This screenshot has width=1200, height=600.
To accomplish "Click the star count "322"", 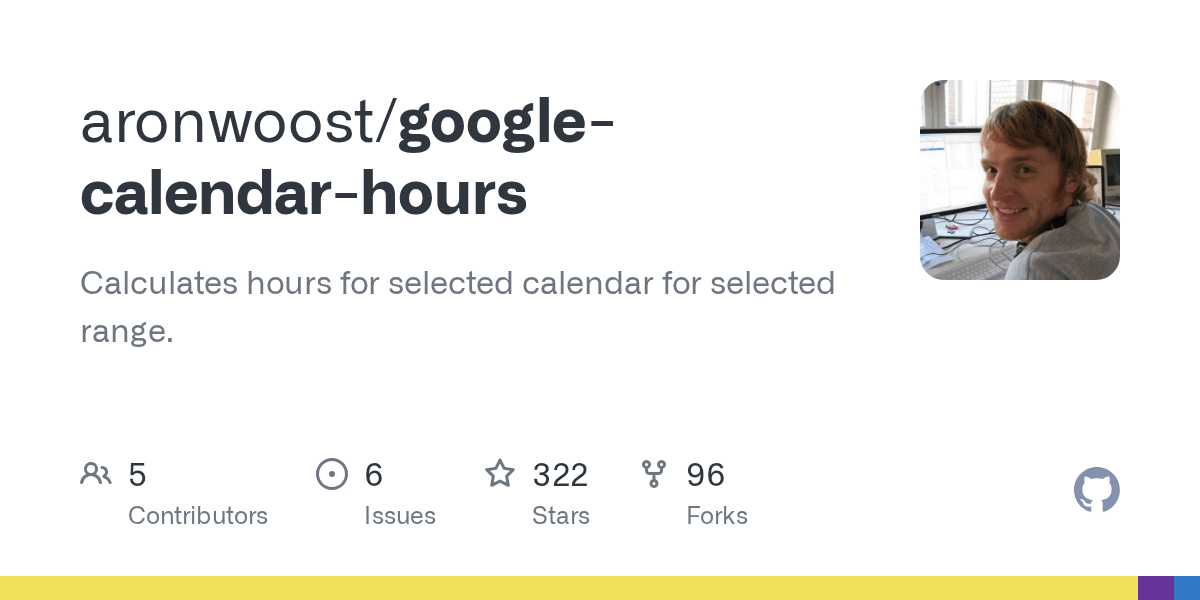I will tap(560, 475).
